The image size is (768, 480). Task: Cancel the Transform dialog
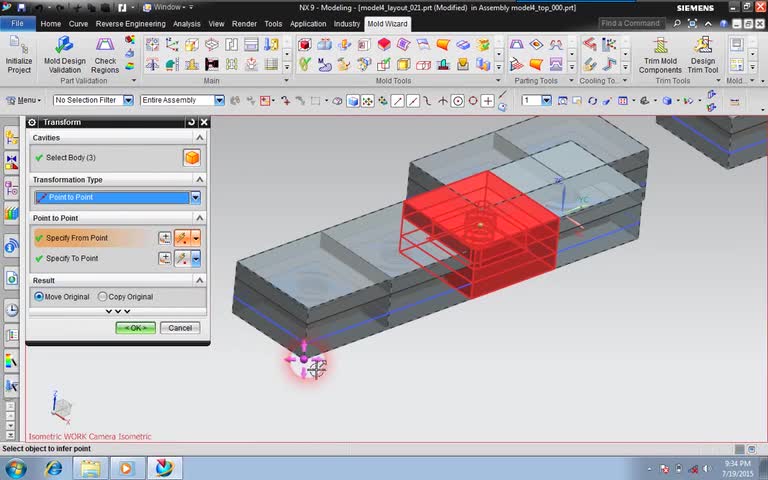[180, 328]
